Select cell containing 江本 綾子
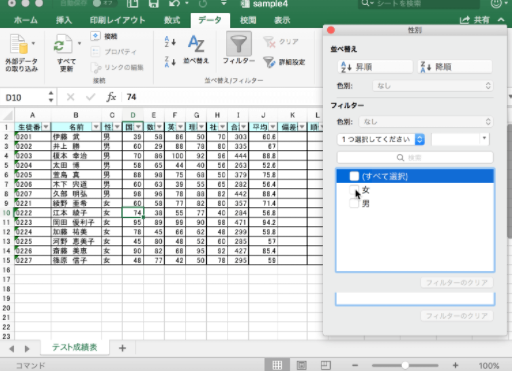Viewport: 512px width, 371px height. point(76,213)
